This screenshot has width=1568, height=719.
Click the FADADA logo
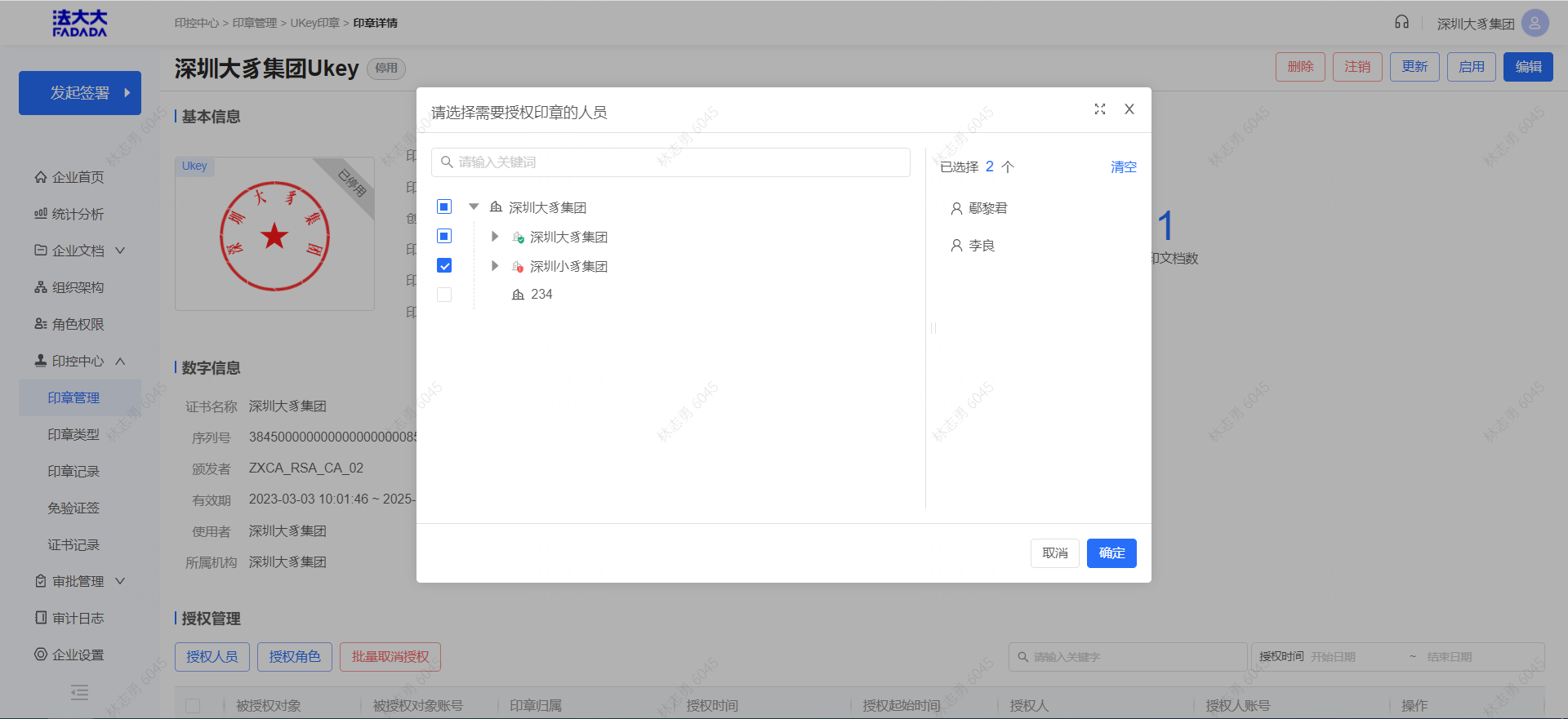pyautogui.click(x=79, y=24)
